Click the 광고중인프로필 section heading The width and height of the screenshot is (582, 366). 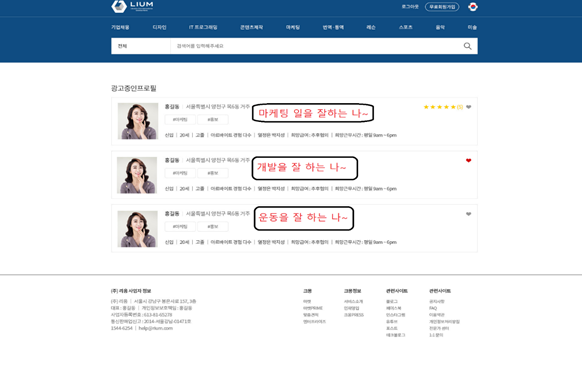134,88
